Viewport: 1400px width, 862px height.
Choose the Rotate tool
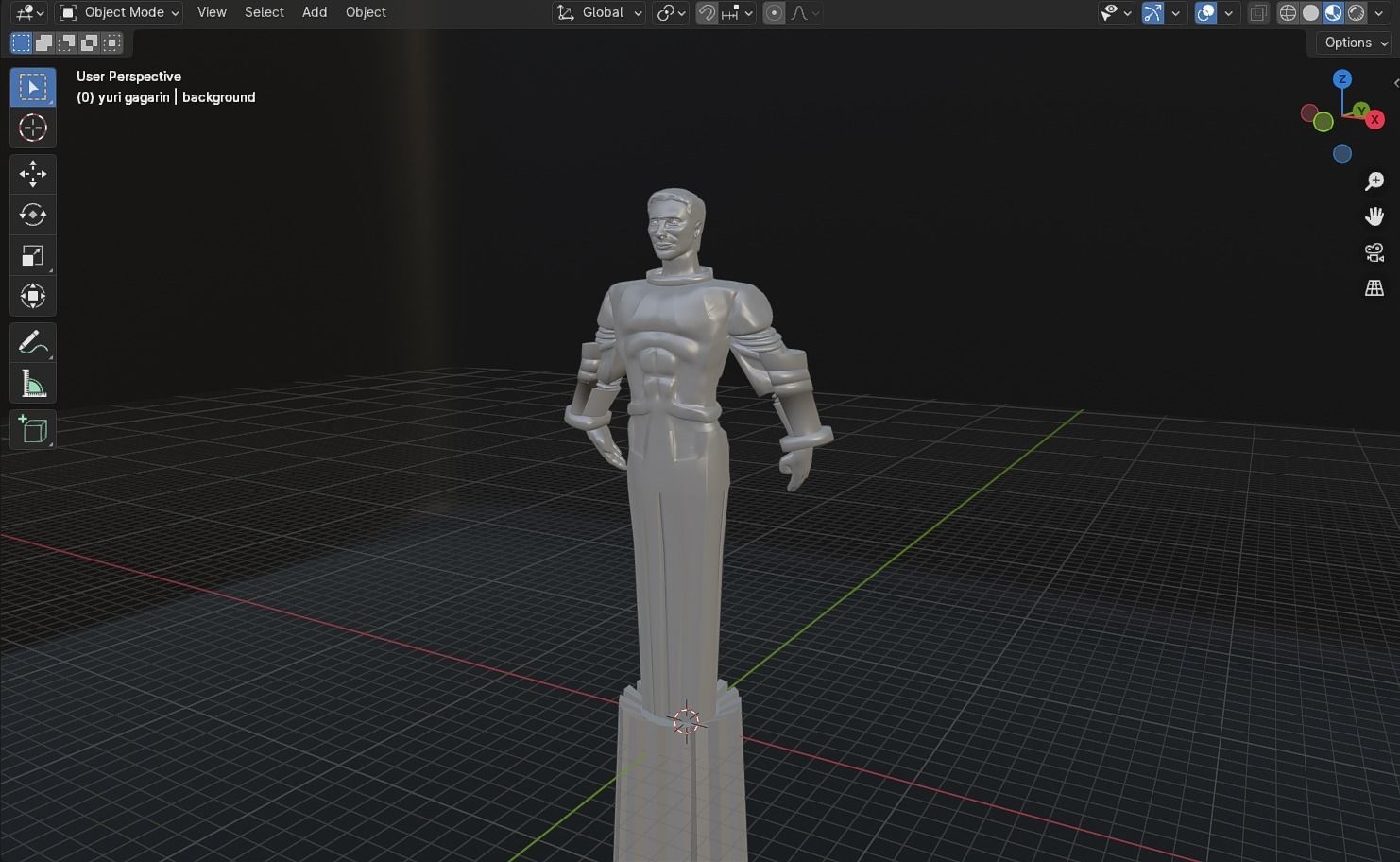pyautogui.click(x=33, y=215)
